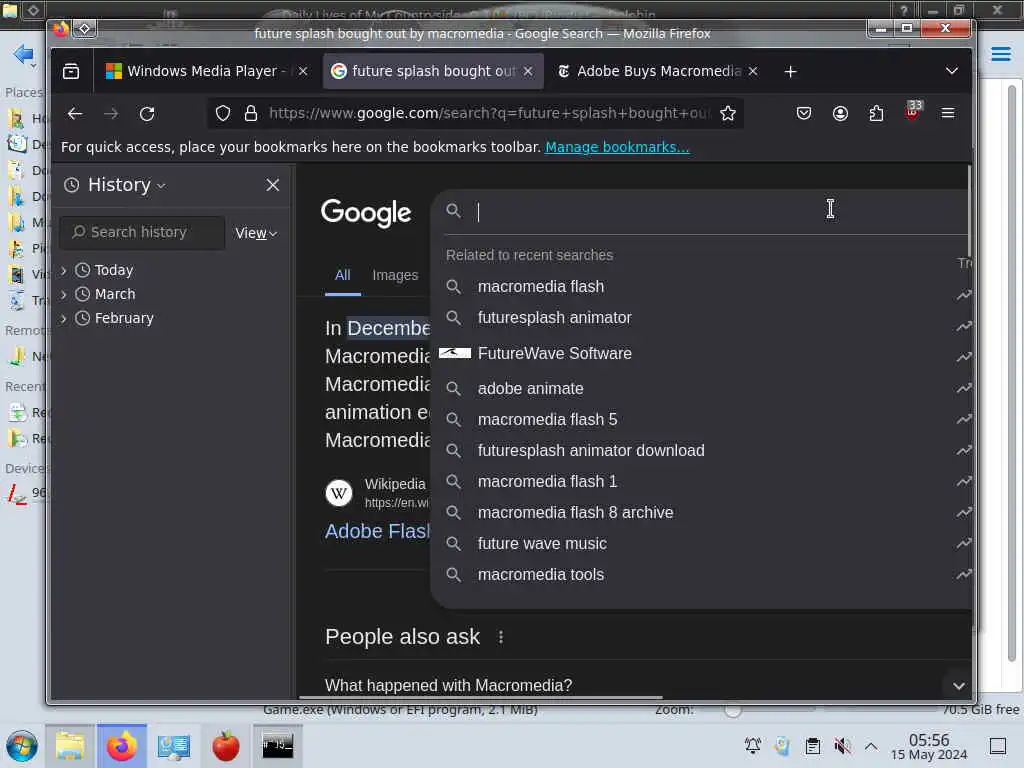Viewport: 1024px width, 768px height.
Task: Open the Adobe Flash Wikipedia result link
Action: coord(377,532)
